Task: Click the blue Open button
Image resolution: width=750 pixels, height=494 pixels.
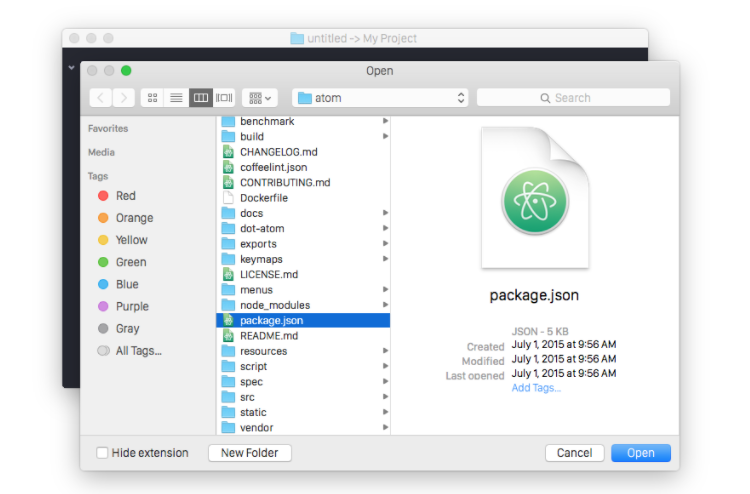Action: click(x=641, y=453)
